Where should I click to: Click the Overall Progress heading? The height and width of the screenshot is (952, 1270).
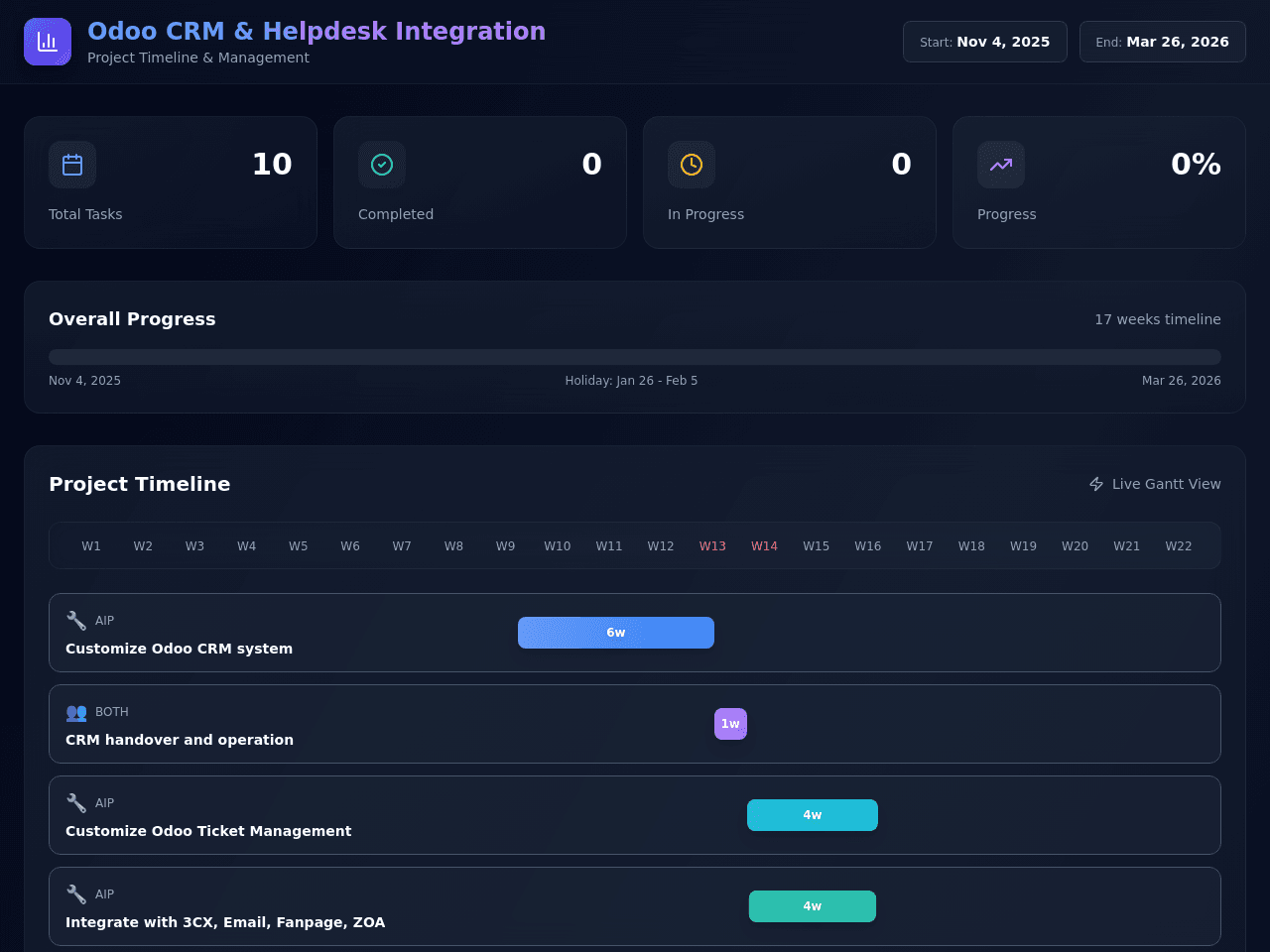pyautogui.click(x=132, y=319)
